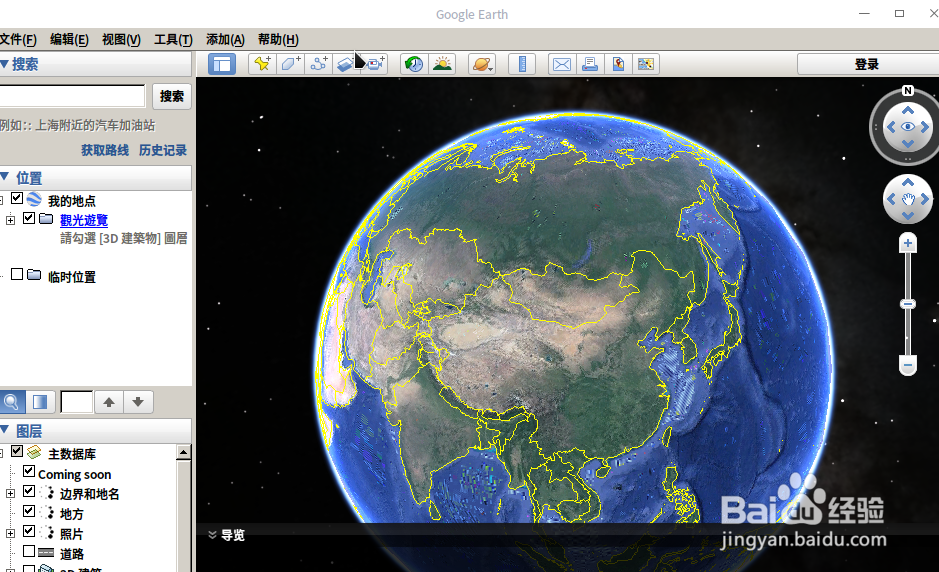This screenshot has width=939, height=572.
Task: Click the search magnifier icon under Places
Action: tap(12, 402)
